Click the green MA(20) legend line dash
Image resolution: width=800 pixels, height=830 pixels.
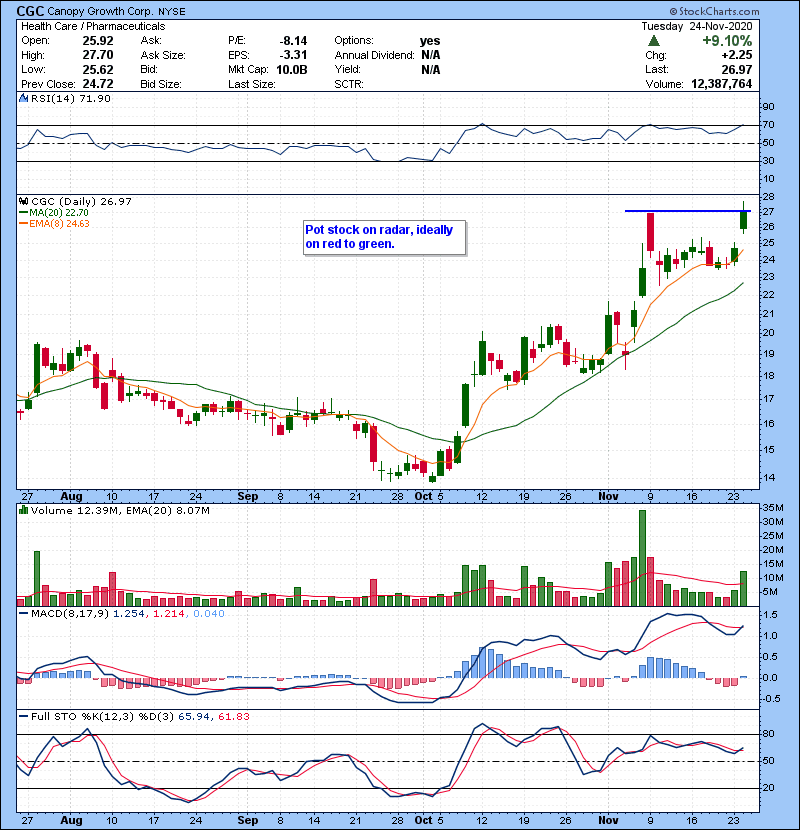[x=23, y=213]
